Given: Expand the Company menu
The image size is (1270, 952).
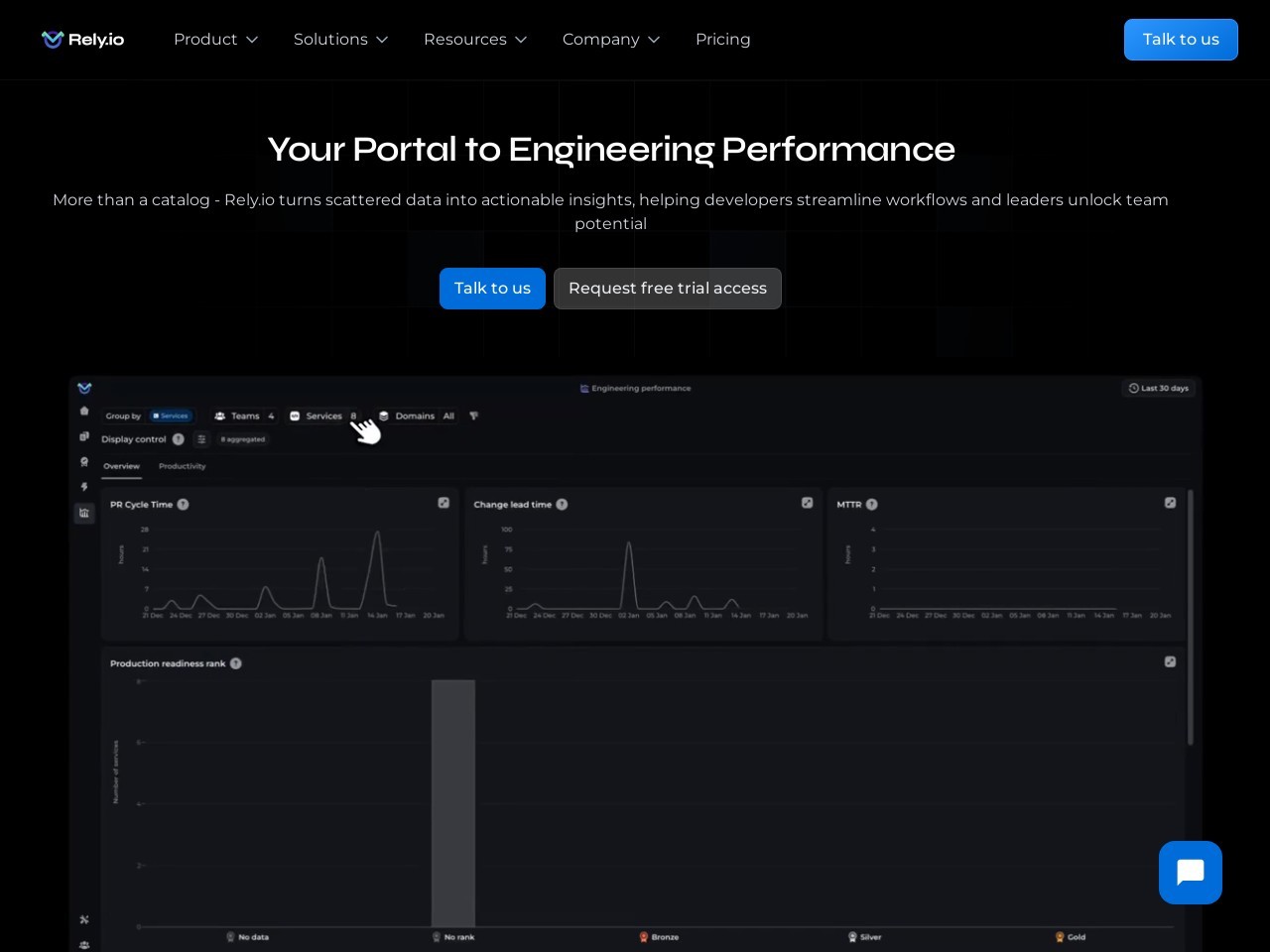Looking at the screenshot, I should click(610, 40).
